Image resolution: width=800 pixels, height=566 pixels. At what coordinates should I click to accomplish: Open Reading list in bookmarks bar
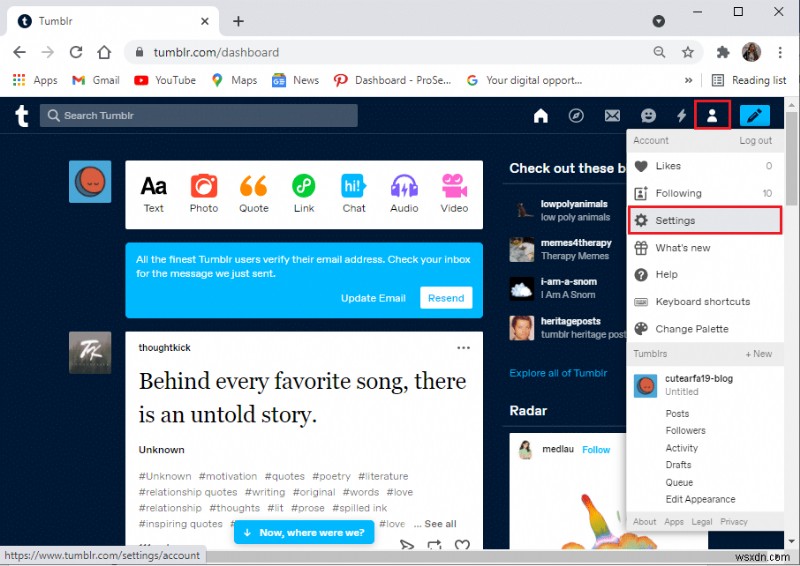748,80
